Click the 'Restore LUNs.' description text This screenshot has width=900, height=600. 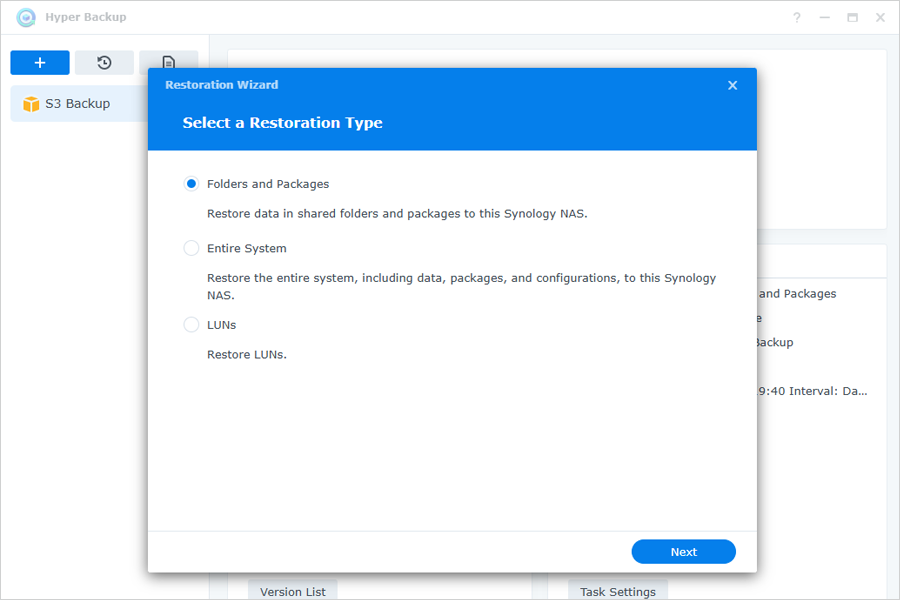(x=247, y=354)
